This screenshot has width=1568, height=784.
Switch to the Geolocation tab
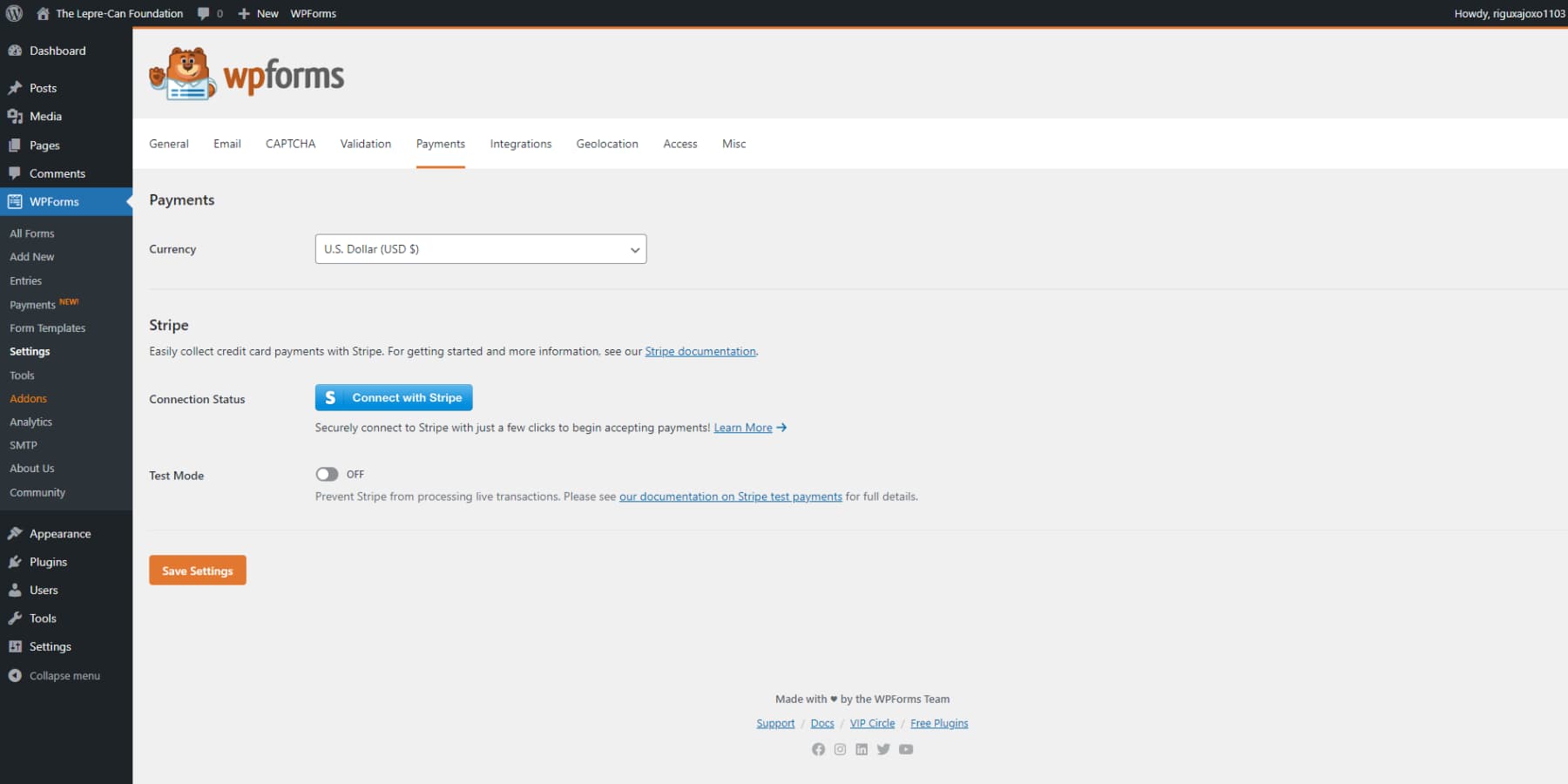(x=607, y=144)
